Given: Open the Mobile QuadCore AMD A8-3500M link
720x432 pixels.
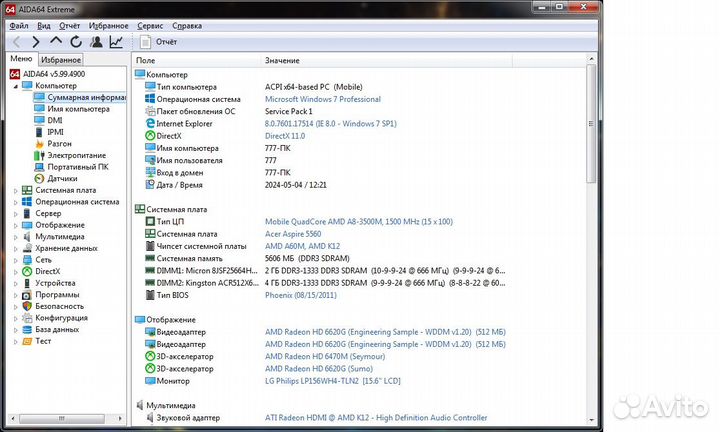Looking at the screenshot, I should 359,222.
